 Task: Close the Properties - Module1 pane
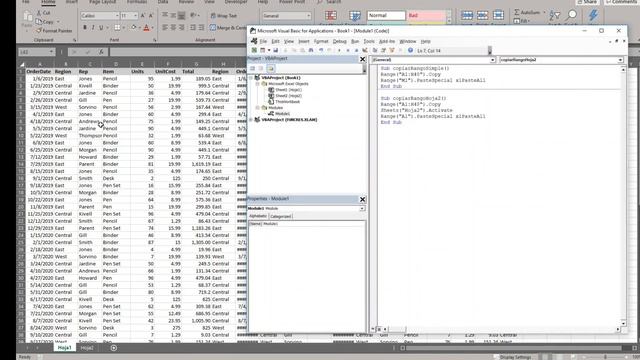(x=362, y=199)
